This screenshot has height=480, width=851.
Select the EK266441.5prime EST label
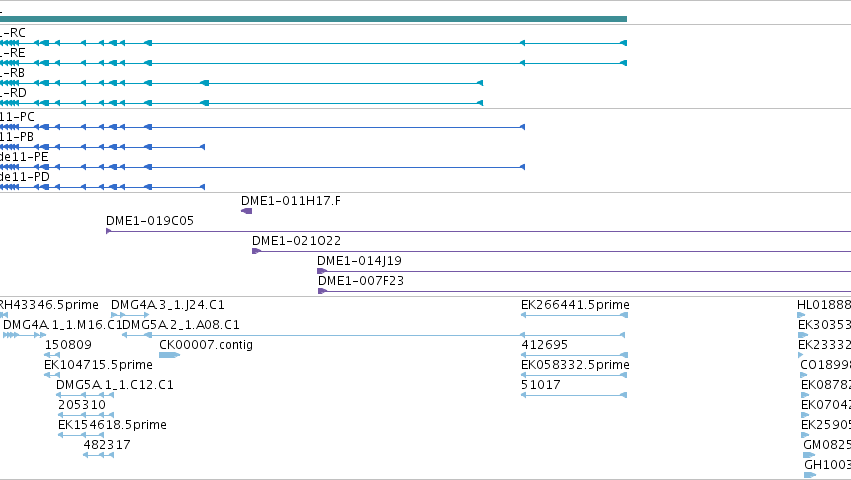pyautogui.click(x=575, y=305)
